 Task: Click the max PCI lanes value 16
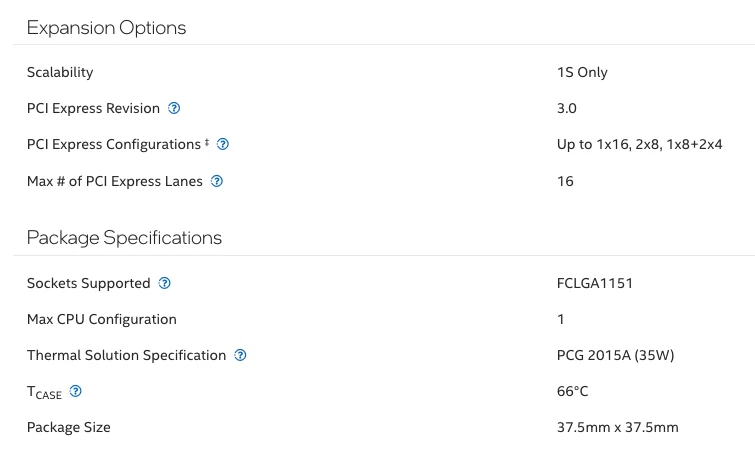(x=565, y=181)
